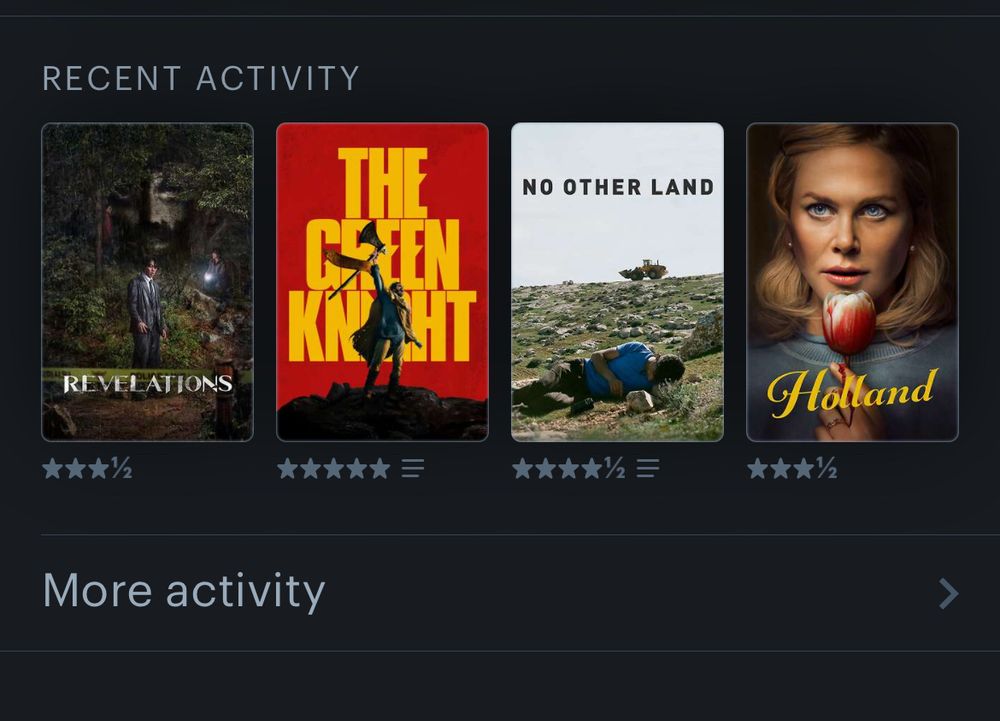Screen dimensions: 1000x721
Task: Click the half-star symbol under No Other Land
Action: click(615, 468)
